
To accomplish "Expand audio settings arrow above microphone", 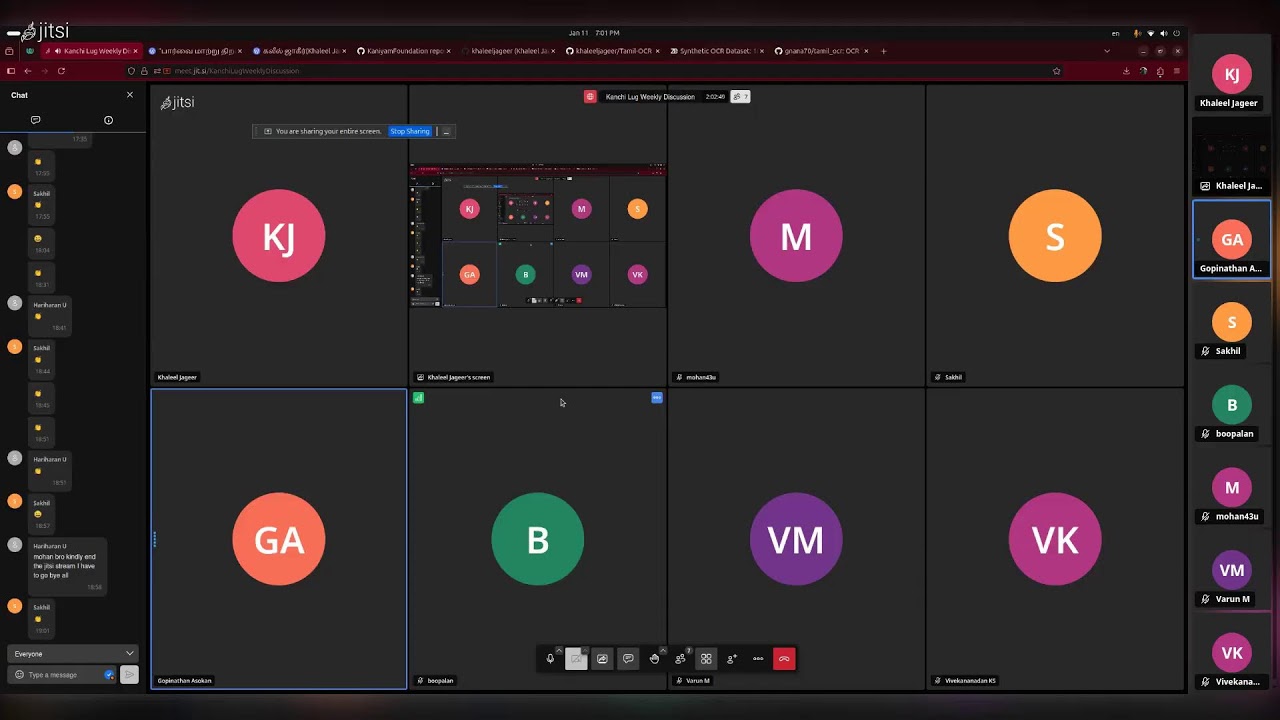I will click(x=559, y=650).
